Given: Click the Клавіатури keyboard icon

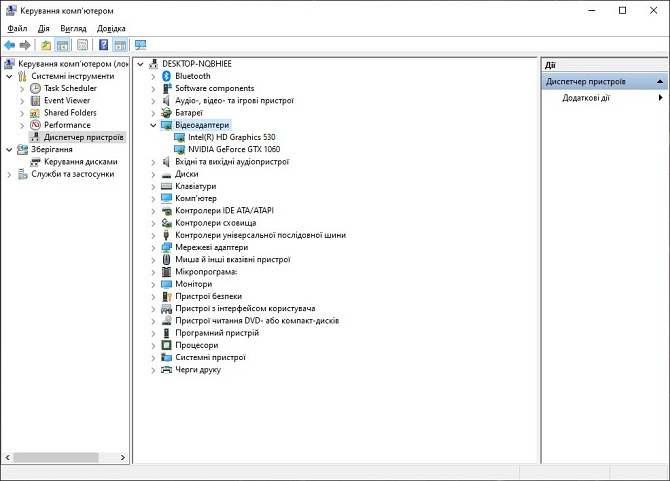Looking at the screenshot, I should point(167,186).
